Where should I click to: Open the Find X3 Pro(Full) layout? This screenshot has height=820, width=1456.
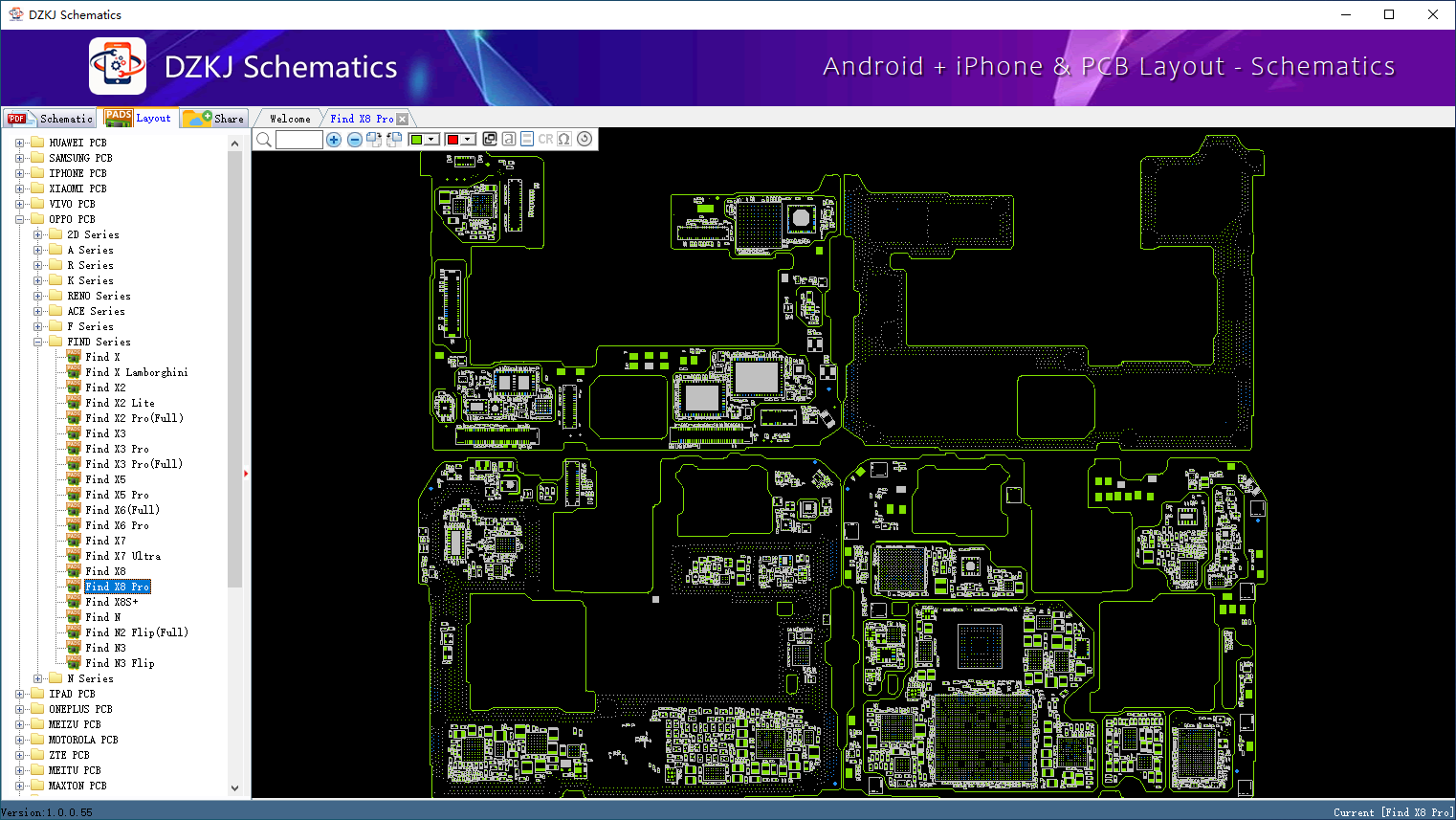(x=134, y=464)
